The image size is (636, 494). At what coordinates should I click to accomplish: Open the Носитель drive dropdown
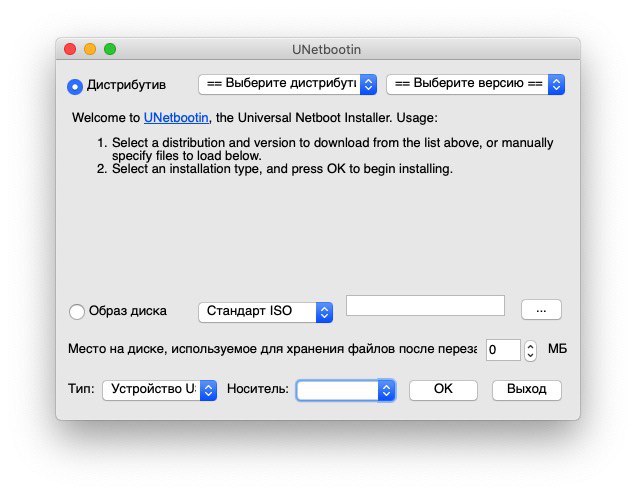tap(346, 390)
